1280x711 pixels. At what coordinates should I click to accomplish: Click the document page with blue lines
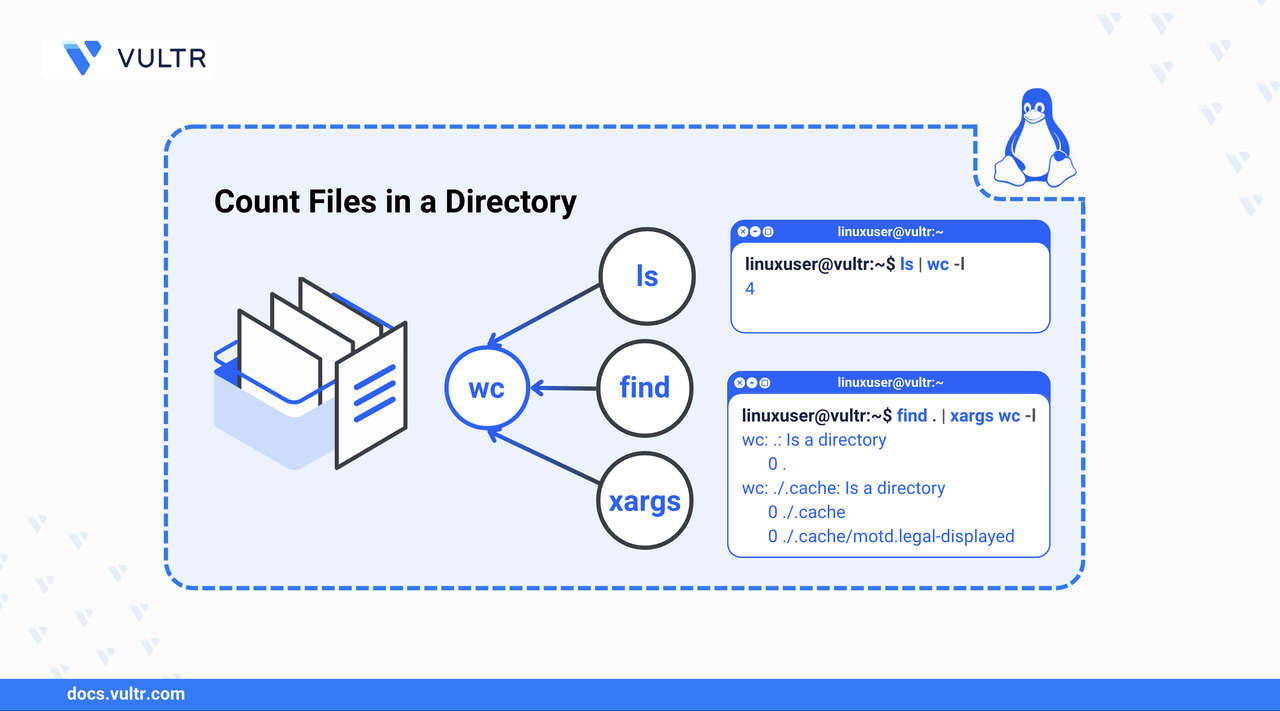[x=372, y=394]
